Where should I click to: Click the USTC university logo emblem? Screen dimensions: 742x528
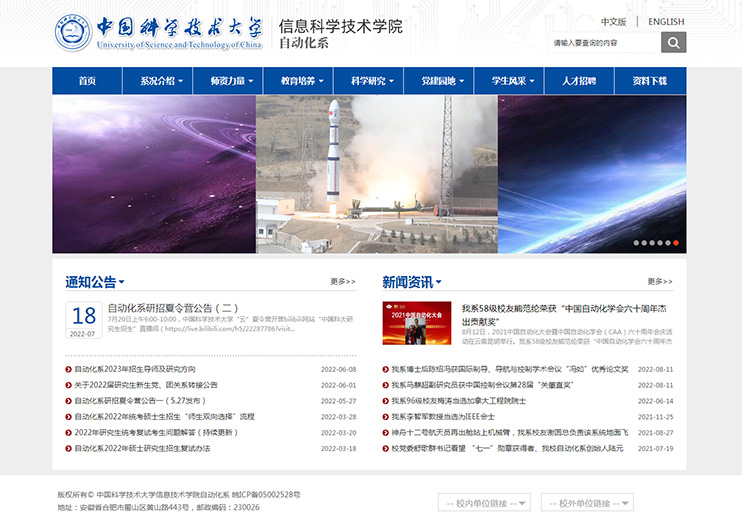[x=73, y=32]
